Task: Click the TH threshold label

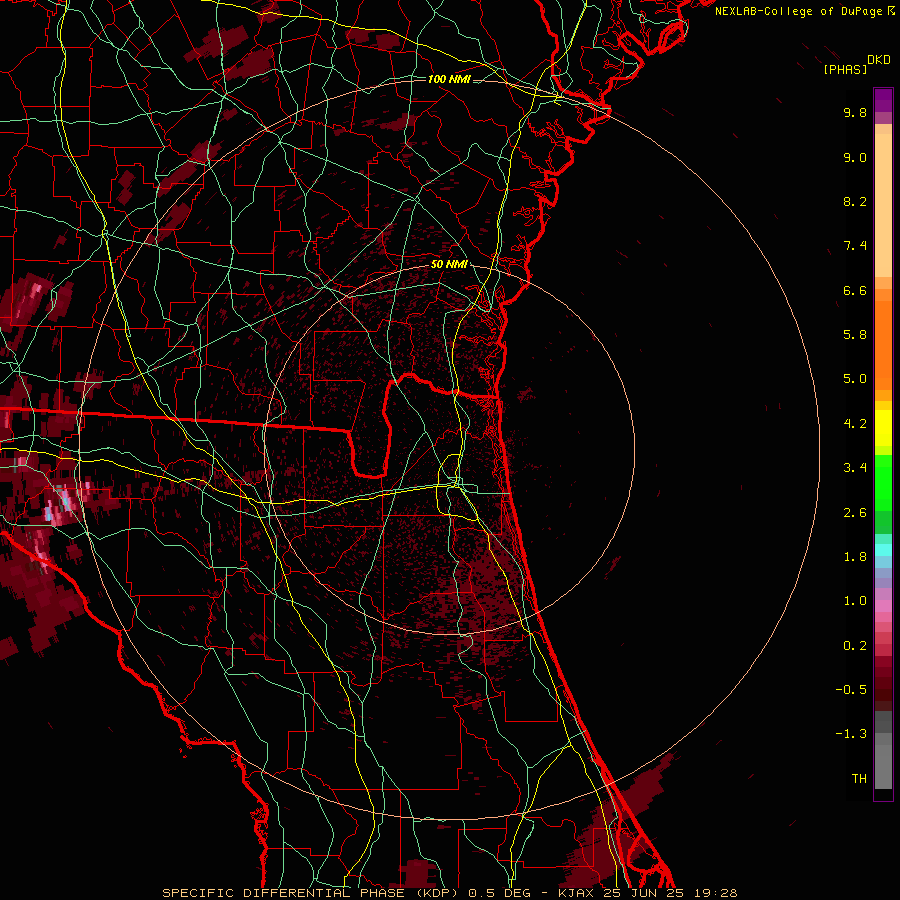Action: (x=859, y=779)
